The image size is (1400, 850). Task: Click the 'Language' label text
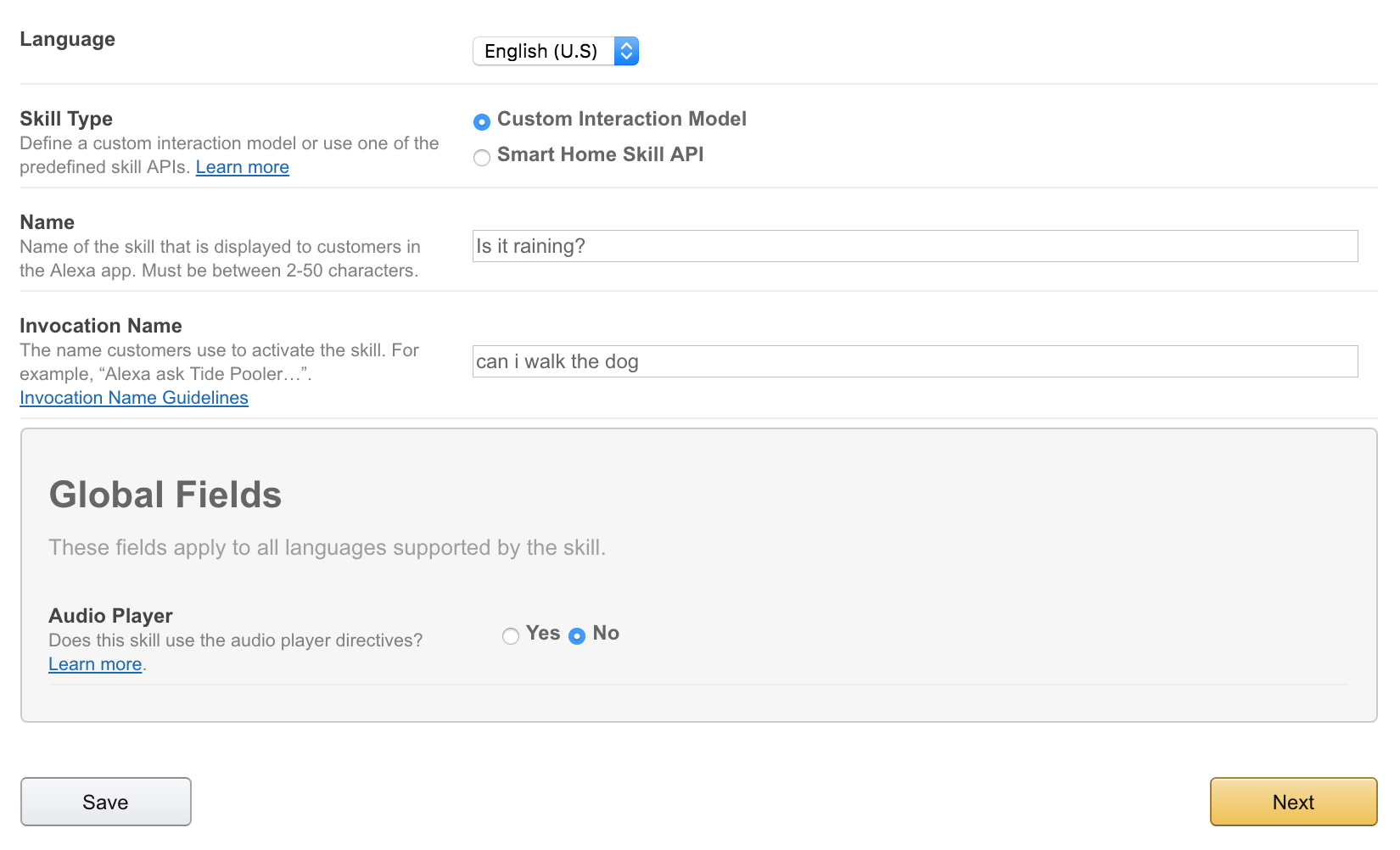click(x=68, y=39)
